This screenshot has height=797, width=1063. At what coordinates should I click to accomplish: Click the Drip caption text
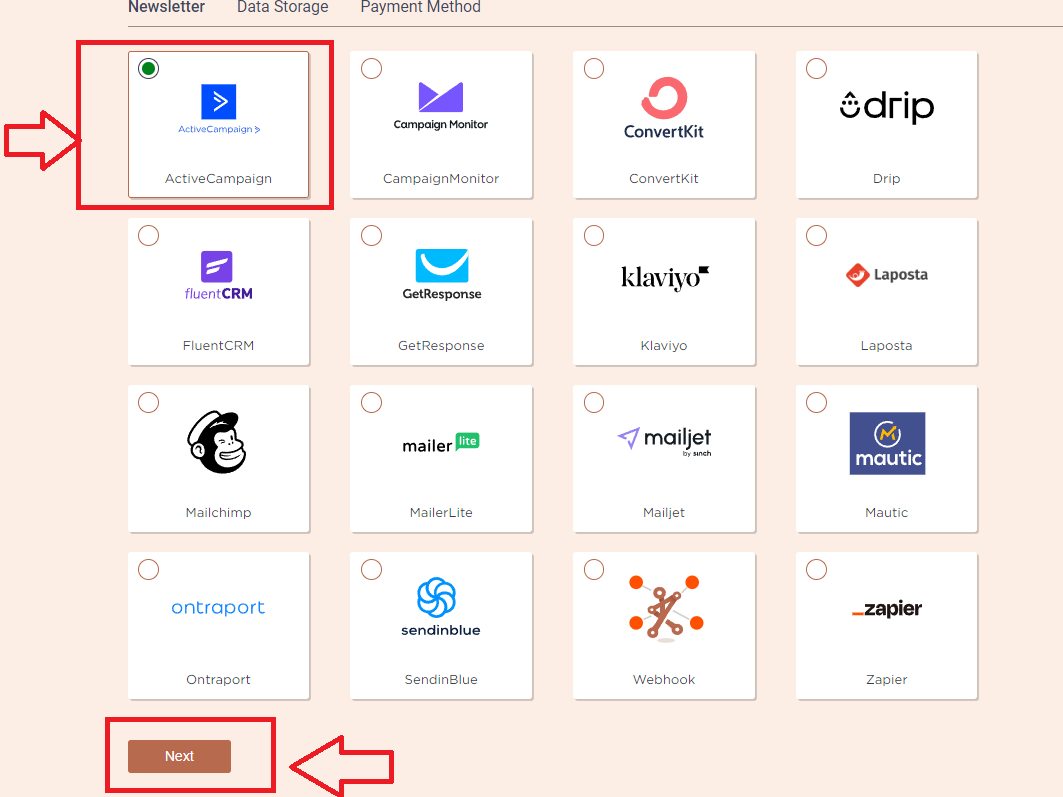(x=887, y=178)
